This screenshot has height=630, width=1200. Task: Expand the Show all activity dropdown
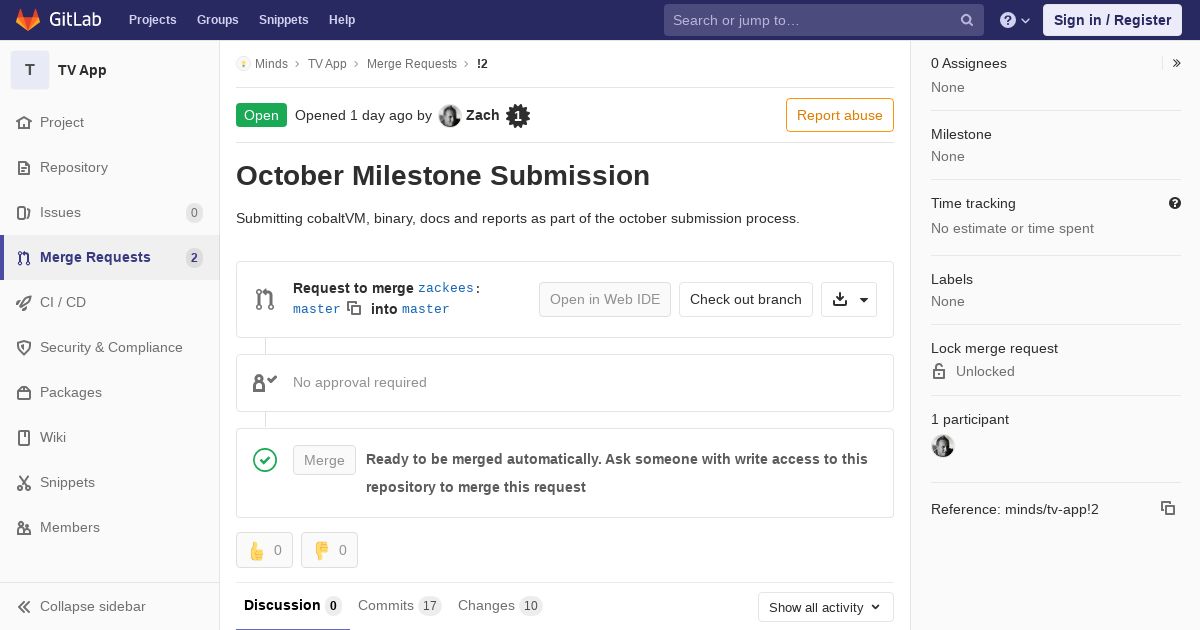point(825,607)
